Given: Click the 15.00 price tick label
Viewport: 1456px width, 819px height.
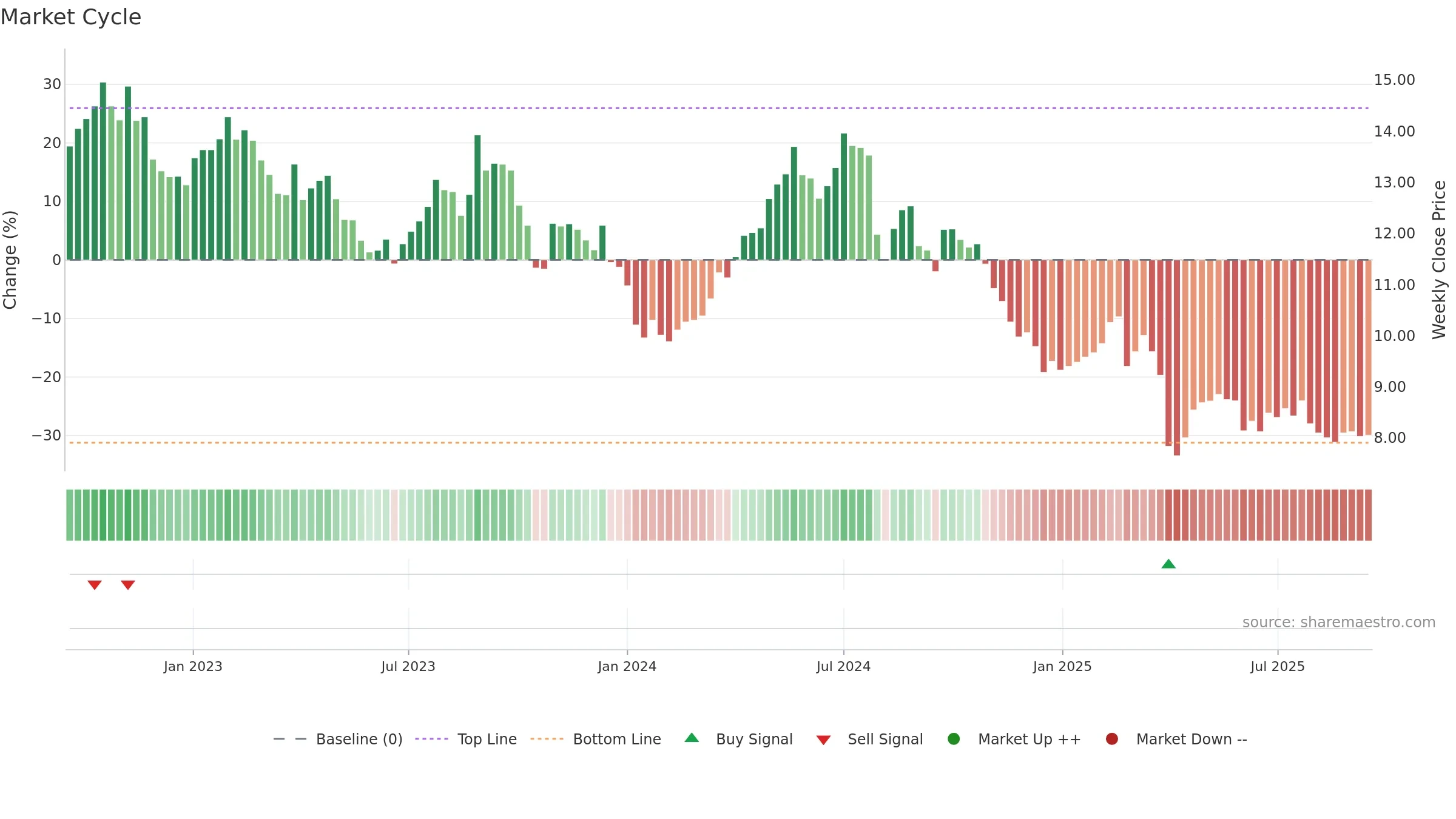Looking at the screenshot, I should pyautogui.click(x=1394, y=80).
